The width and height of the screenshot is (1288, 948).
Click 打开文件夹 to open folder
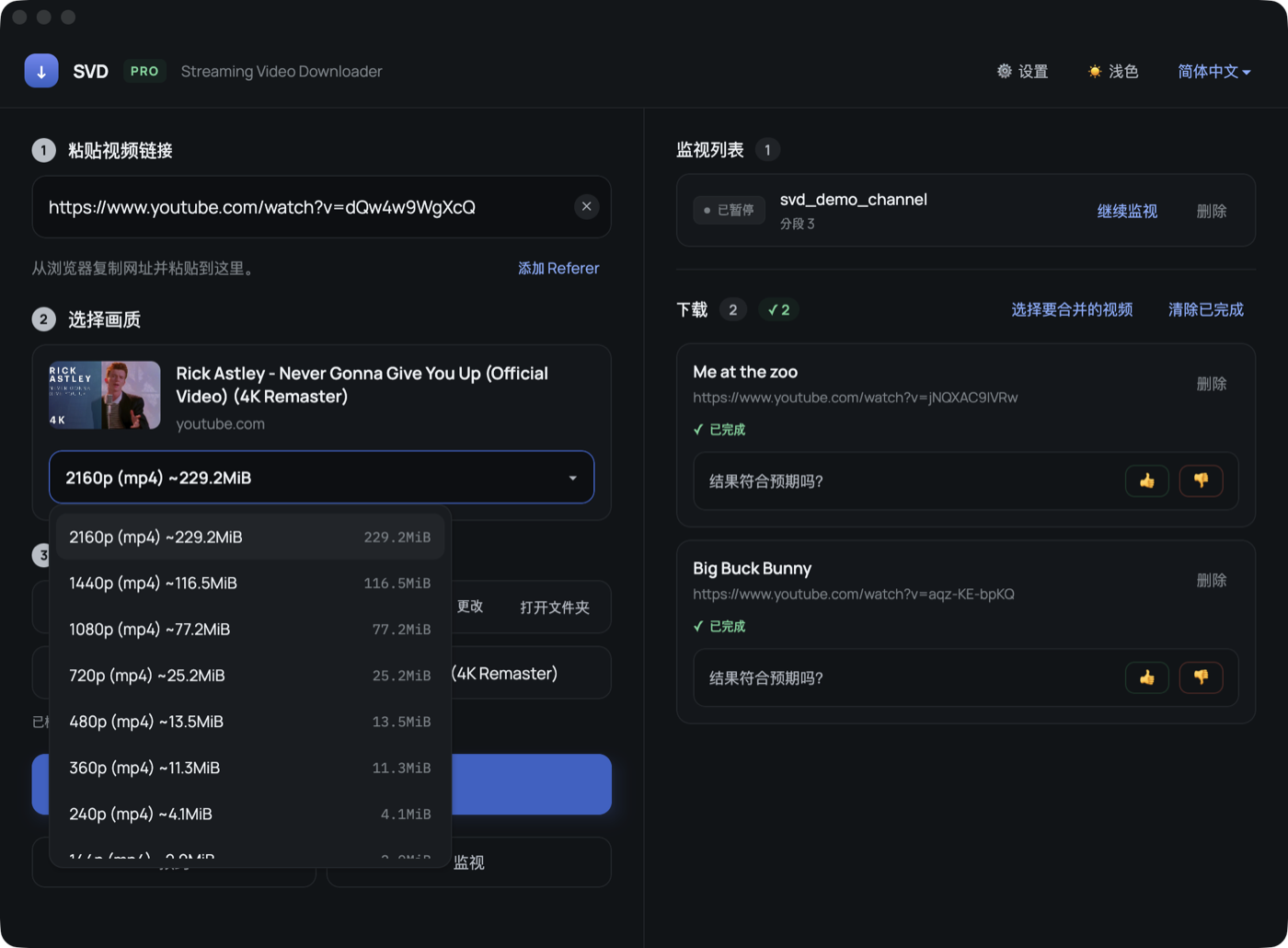(x=555, y=607)
